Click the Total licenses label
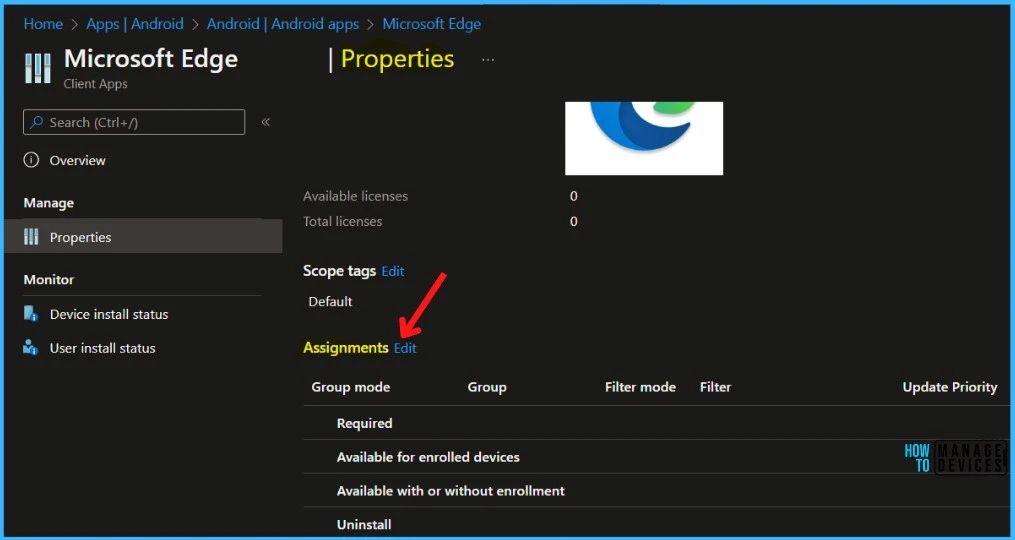The width and height of the screenshot is (1015, 540). [x=342, y=221]
